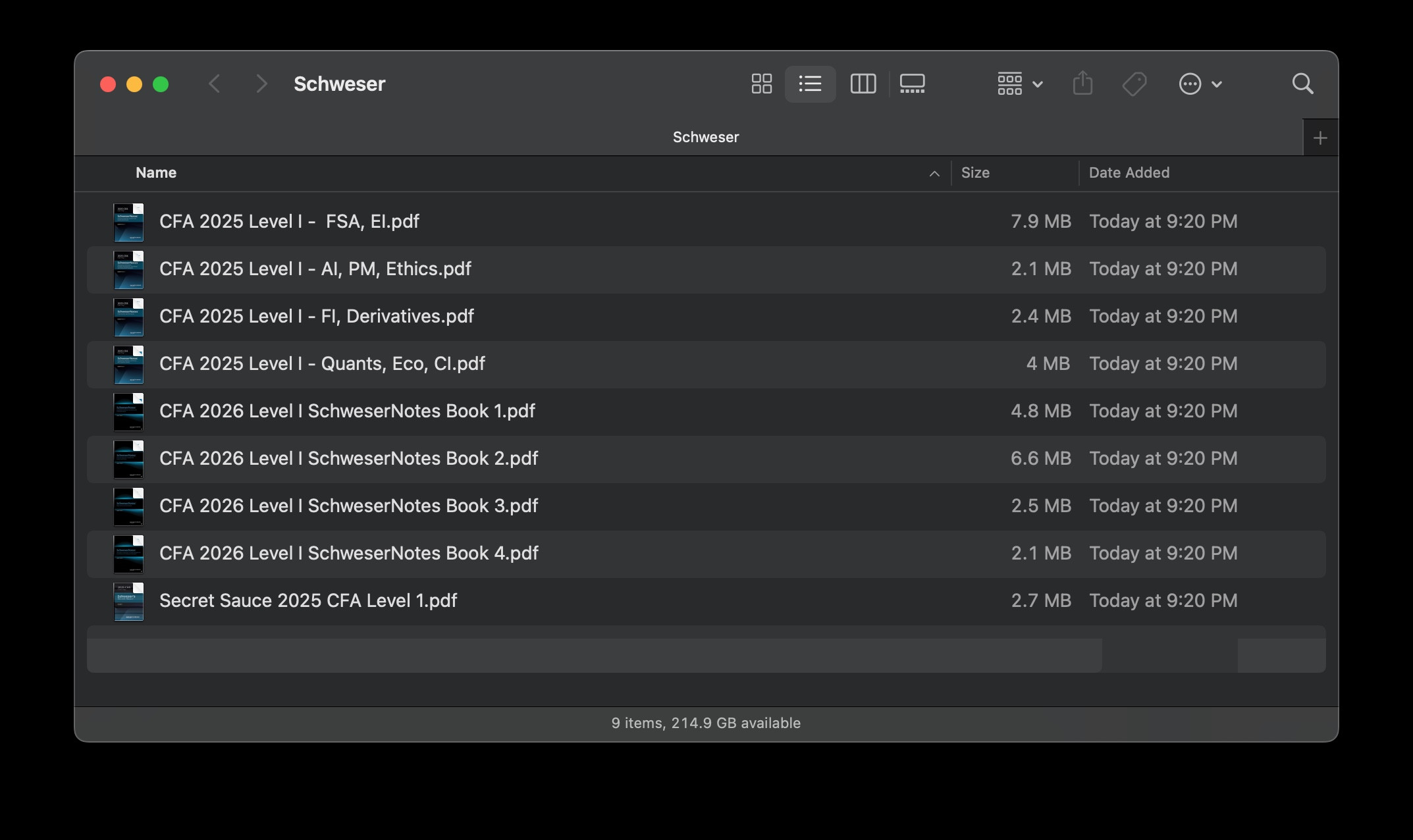Click "9 items, 214.9 GB available" status

pyautogui.click(x=706, y=723)
